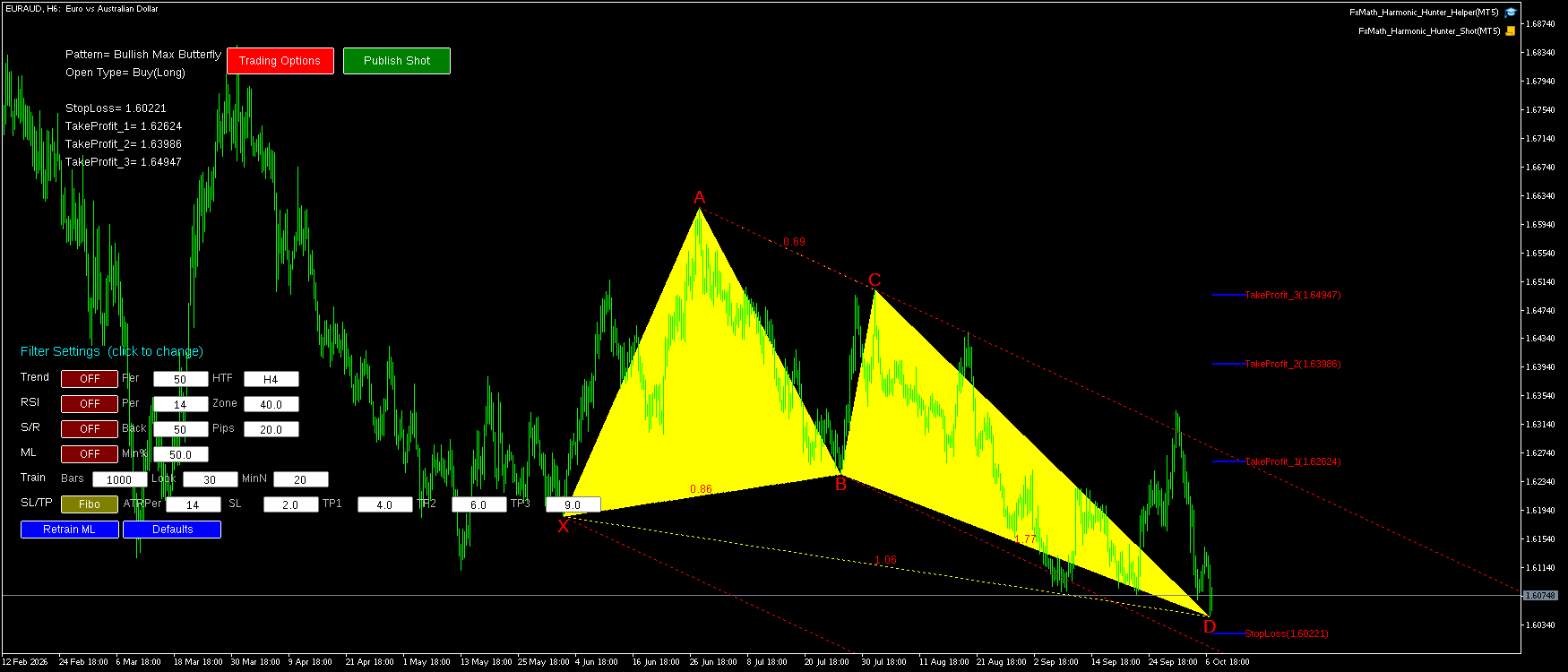Image resolution: width=1568 pixels, height=672 pixels.
Task: Select the TP1 multiplier field 4.0
Action: pos(385,504)
